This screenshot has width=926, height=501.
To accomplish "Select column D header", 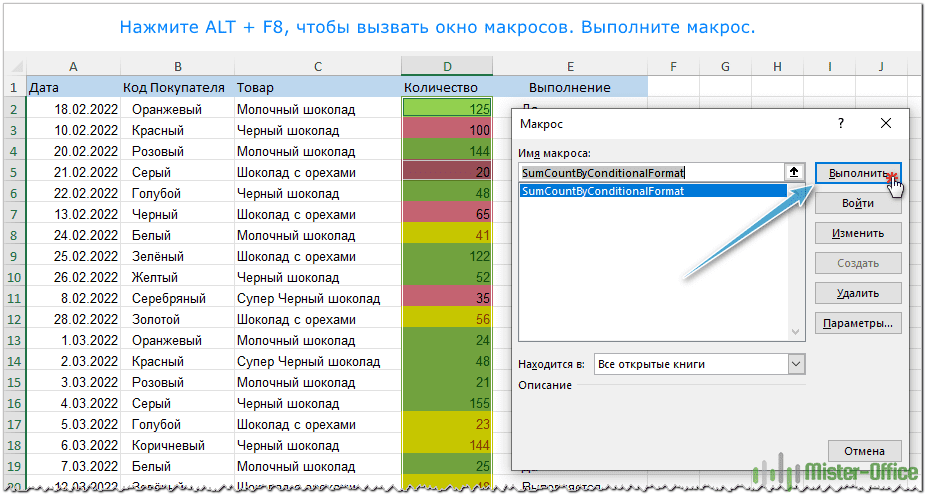I will pos(446,66).
